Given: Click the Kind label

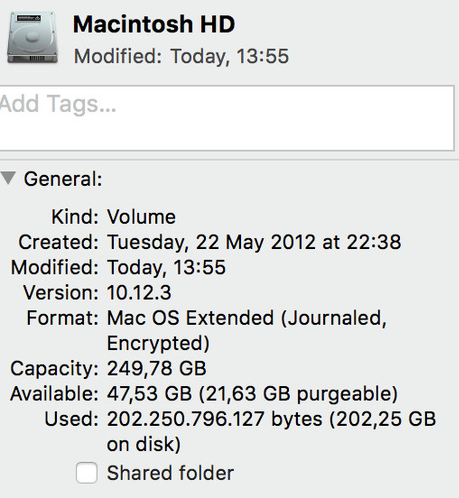Looking at the screenshot, I should tap(75, 217).
